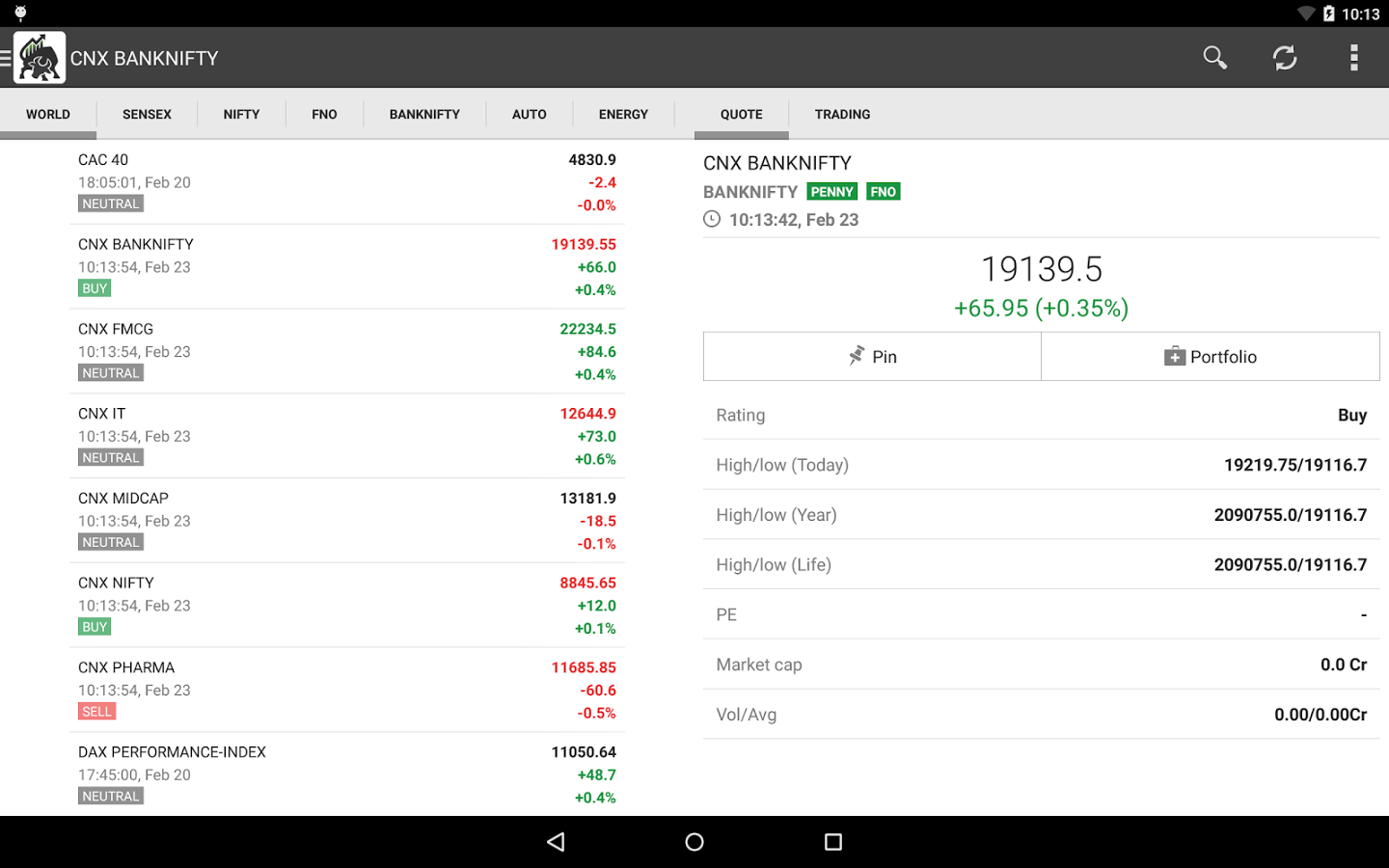Image resolution: width=1389 pixels, height=868 pixels.
Task: Tap the Android recent apps square
Action: (x=833, y=842)
